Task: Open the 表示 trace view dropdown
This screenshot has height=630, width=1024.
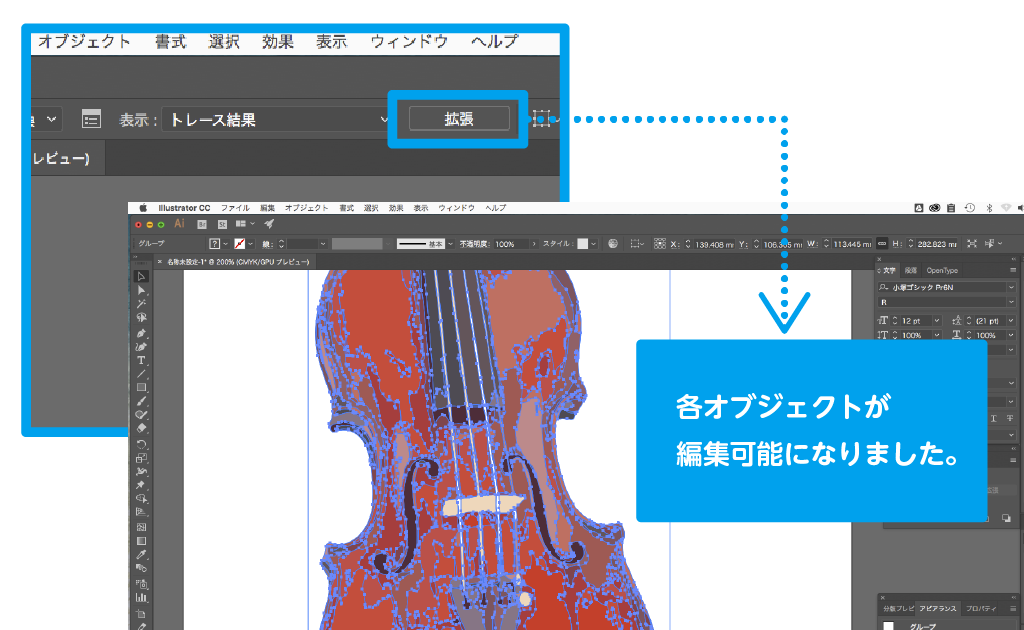Action: pyautogui.click(x=277, y=119)
